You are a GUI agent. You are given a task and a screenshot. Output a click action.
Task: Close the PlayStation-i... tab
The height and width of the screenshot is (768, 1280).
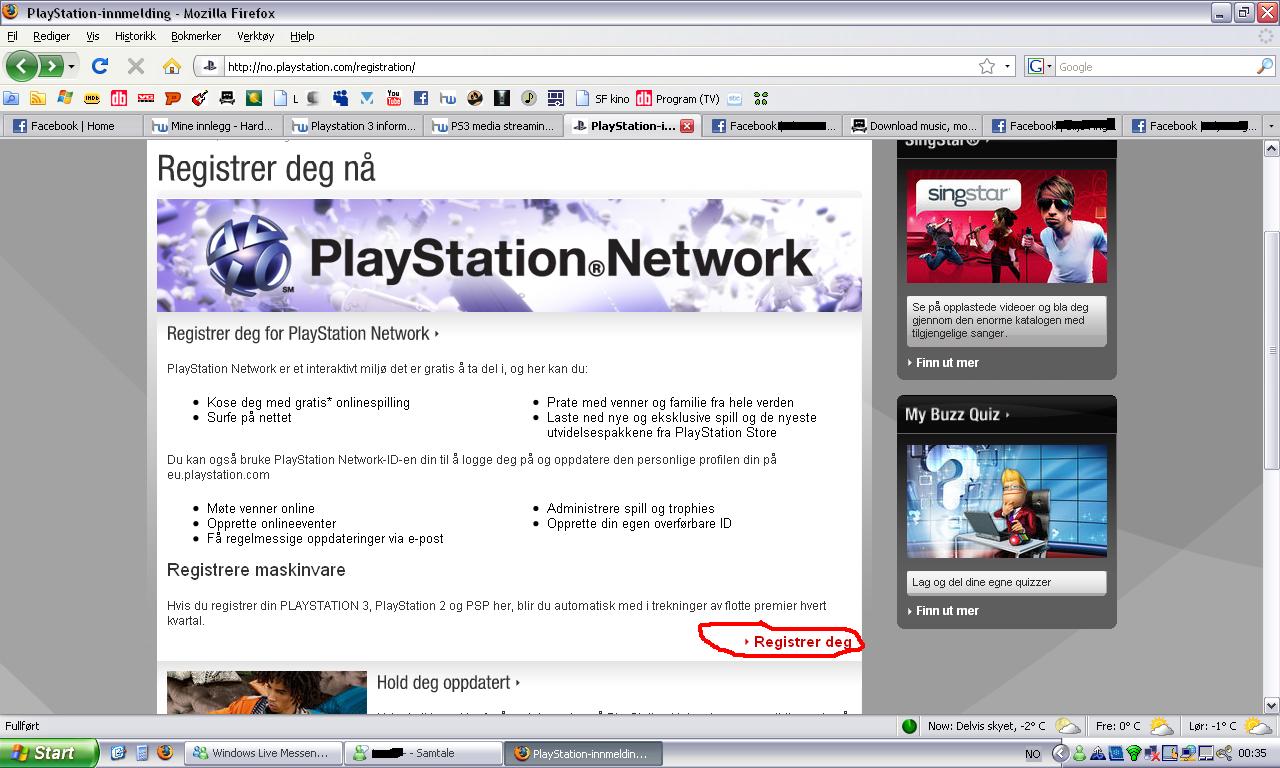(687, 126)
